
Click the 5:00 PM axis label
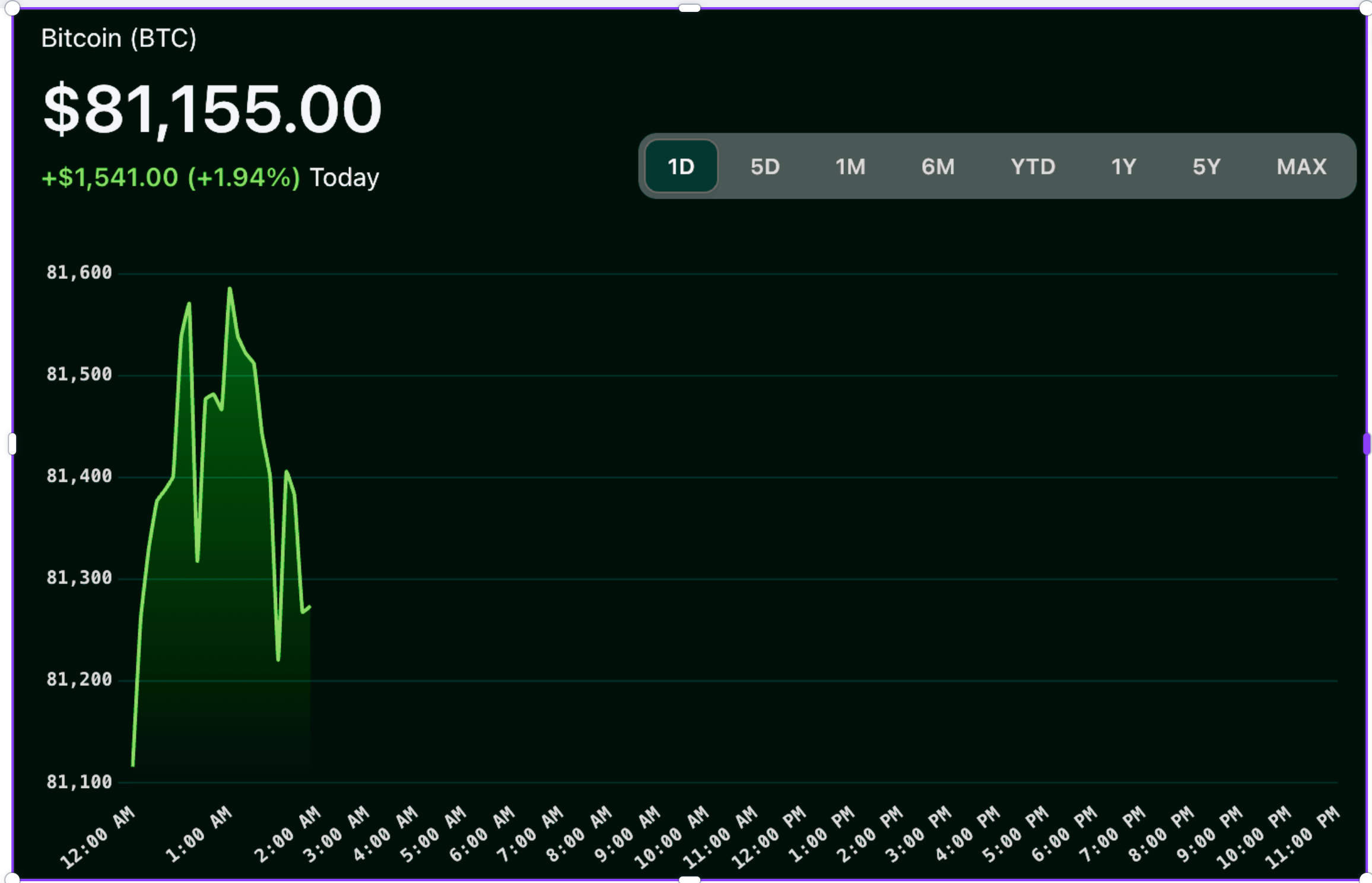tap(1015, 834)
